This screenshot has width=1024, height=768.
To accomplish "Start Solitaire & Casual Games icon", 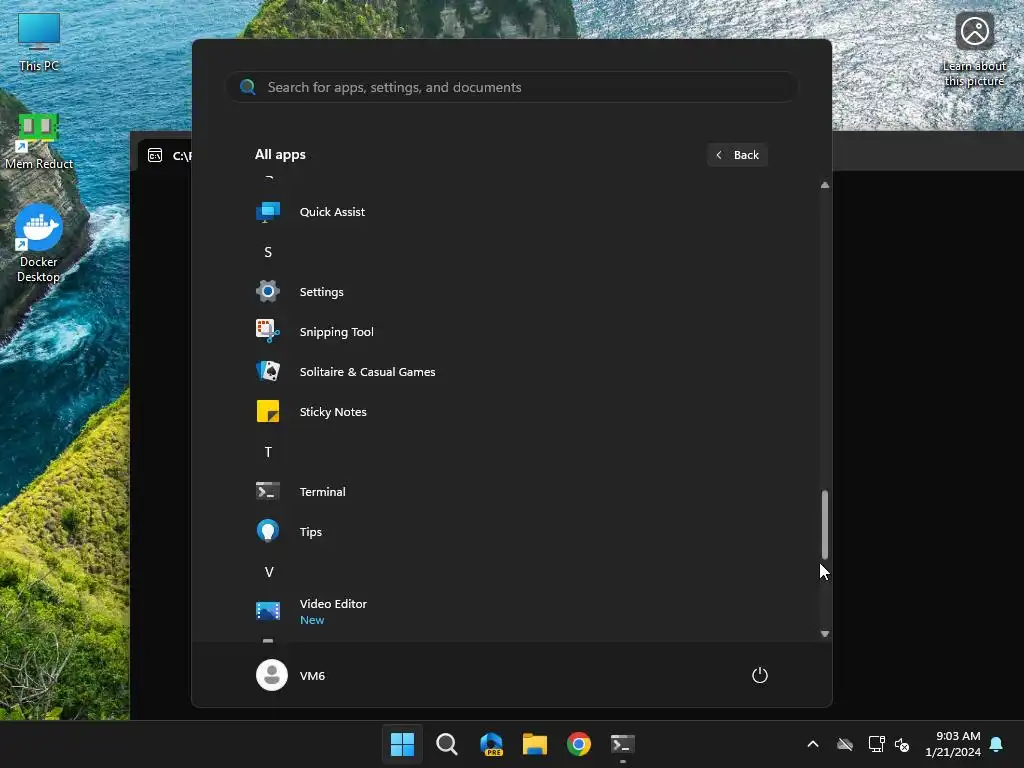I will (268, 371).
